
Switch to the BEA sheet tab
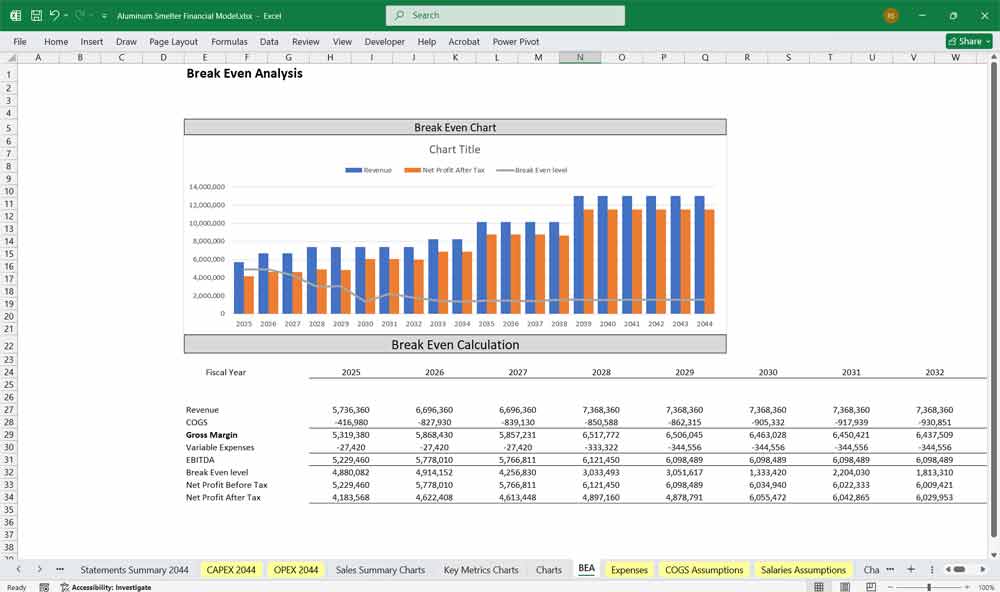pos(587,569)
